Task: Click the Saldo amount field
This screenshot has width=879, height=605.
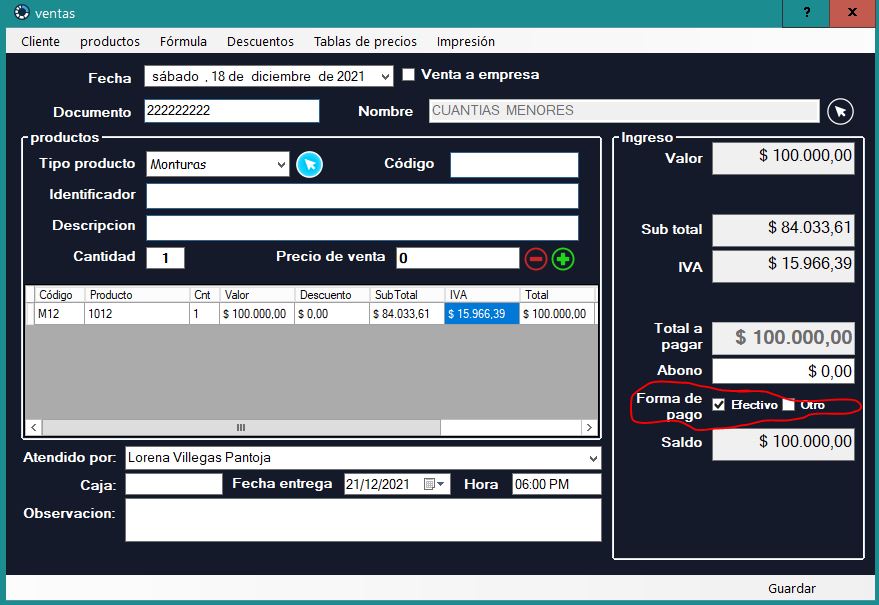Action: 783,445
